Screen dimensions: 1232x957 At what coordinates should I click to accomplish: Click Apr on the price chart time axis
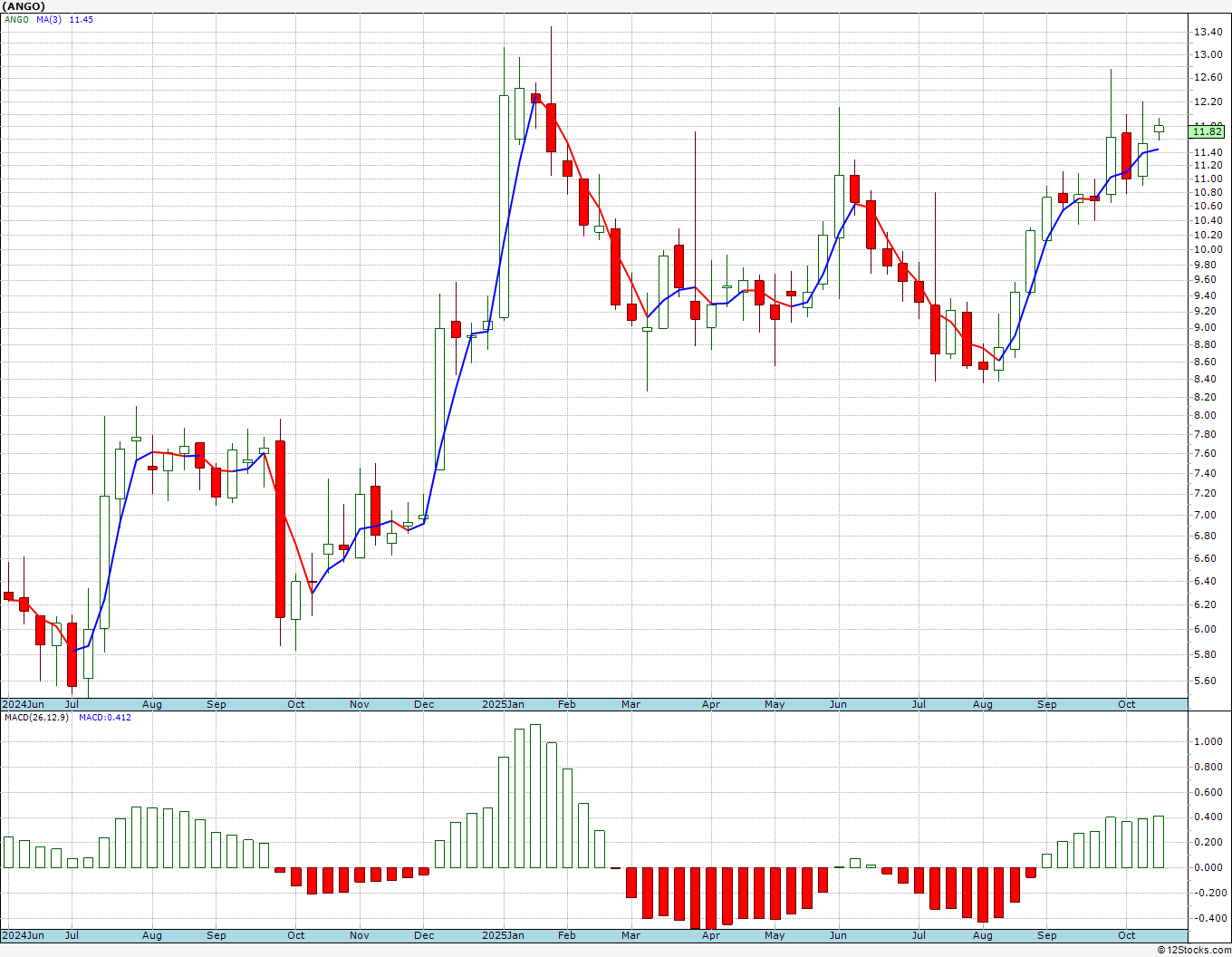click(x=711, y=704)
